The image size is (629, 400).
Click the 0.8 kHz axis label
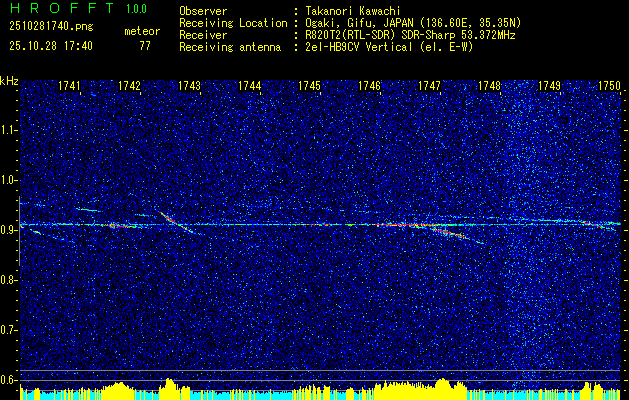(x=8, y=280)
